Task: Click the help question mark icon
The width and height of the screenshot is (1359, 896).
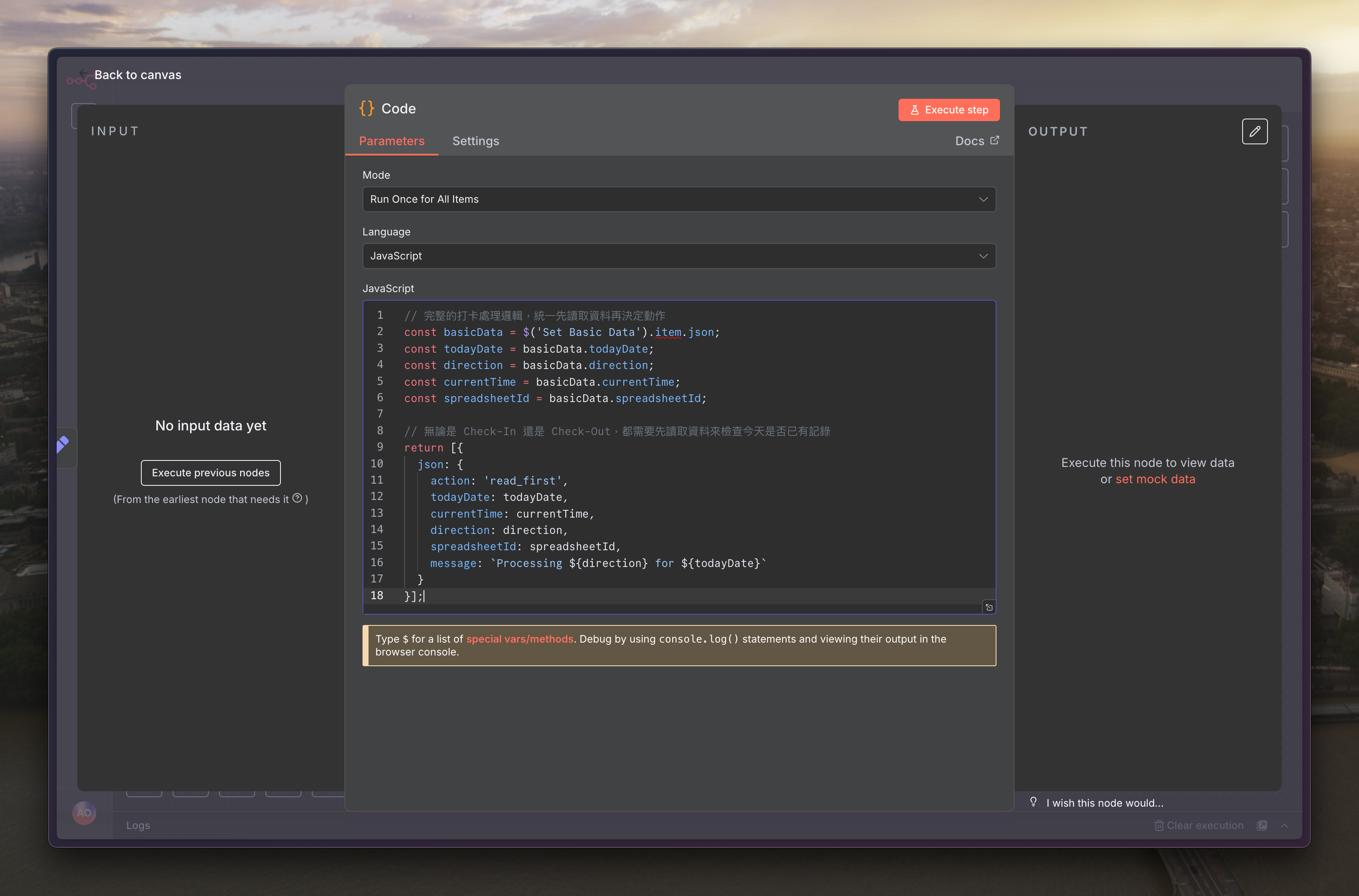Action: [297, 498]
